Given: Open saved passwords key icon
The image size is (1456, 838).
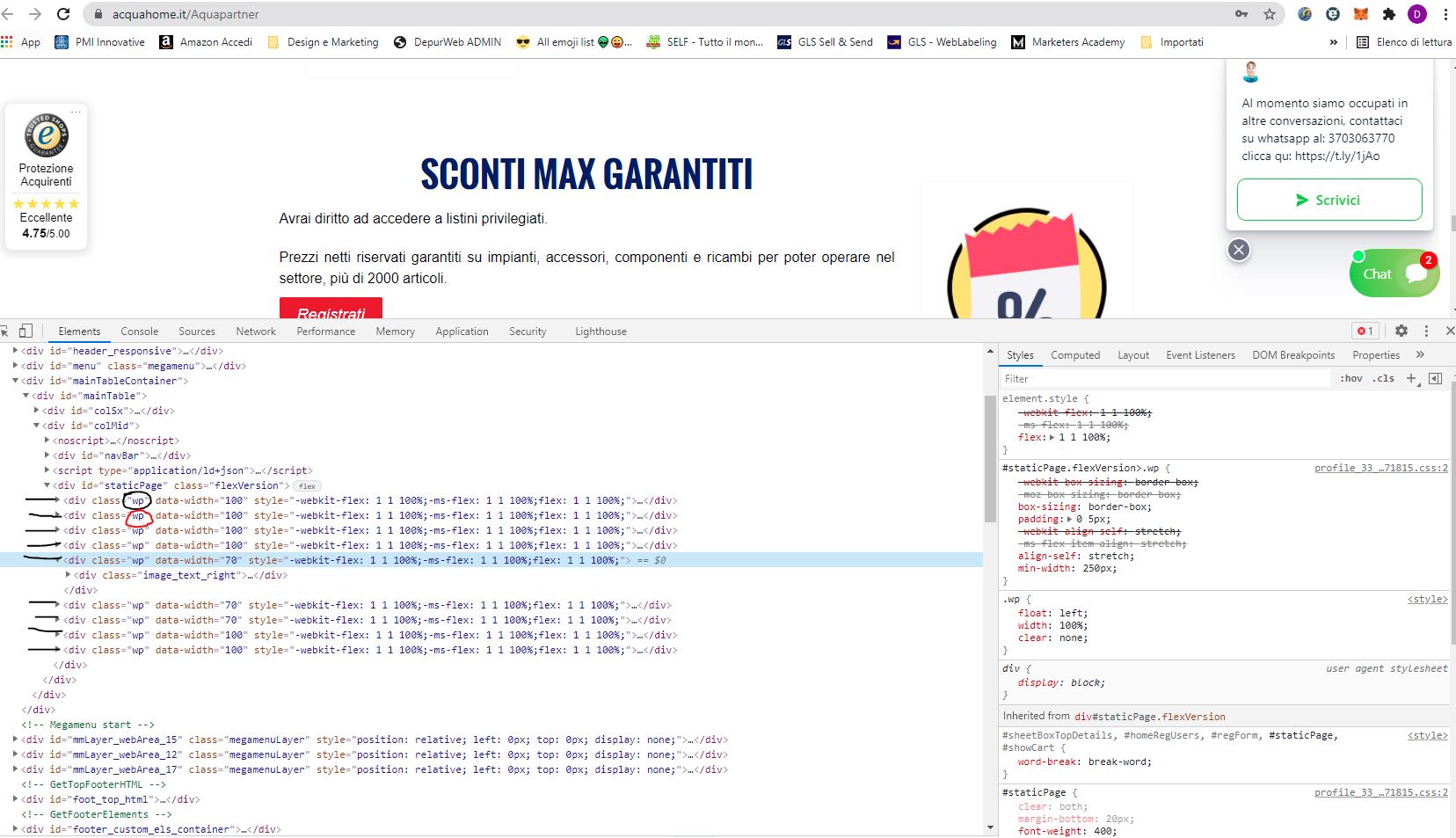Looking at the screenshot, I should pos(1241,14).
